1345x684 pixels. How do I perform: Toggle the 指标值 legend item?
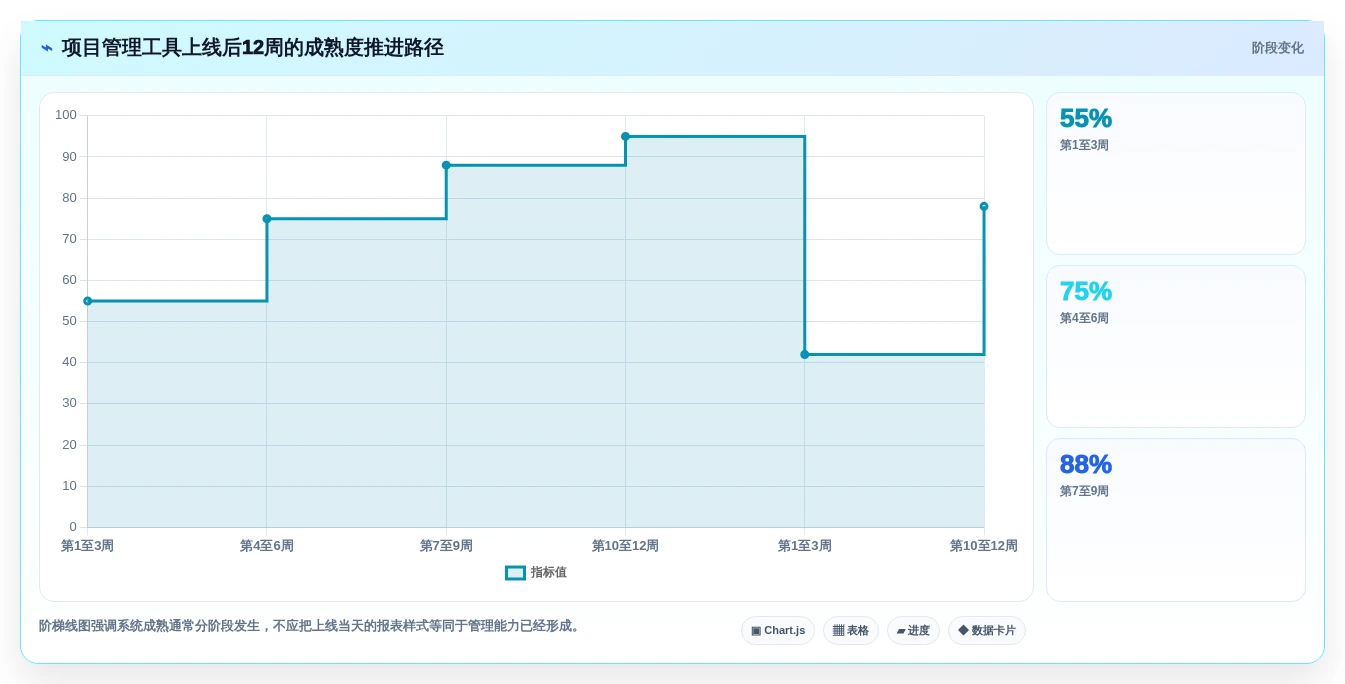pos(536,573)
